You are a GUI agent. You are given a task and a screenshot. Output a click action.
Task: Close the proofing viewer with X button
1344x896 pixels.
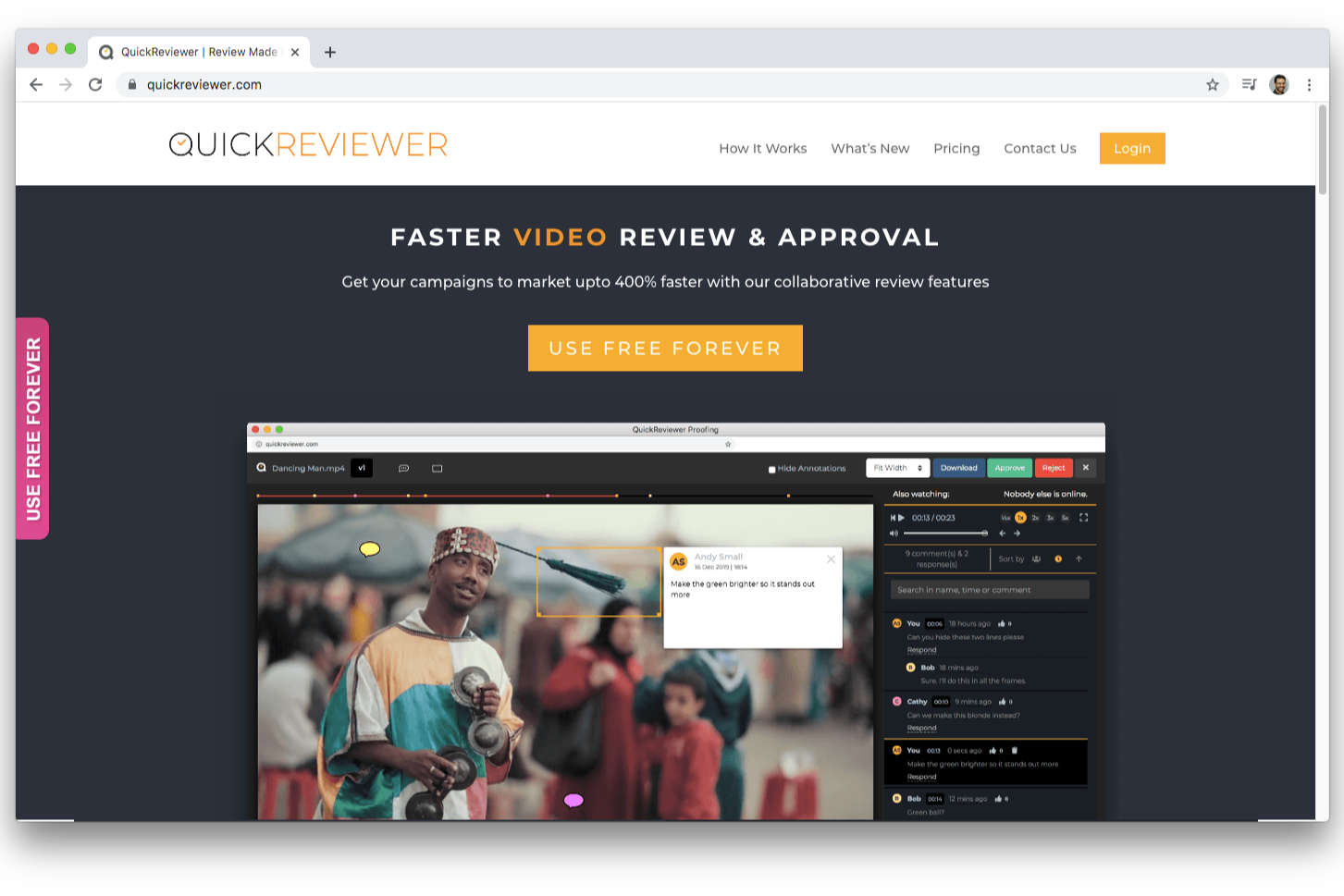tap(1086, 468)
